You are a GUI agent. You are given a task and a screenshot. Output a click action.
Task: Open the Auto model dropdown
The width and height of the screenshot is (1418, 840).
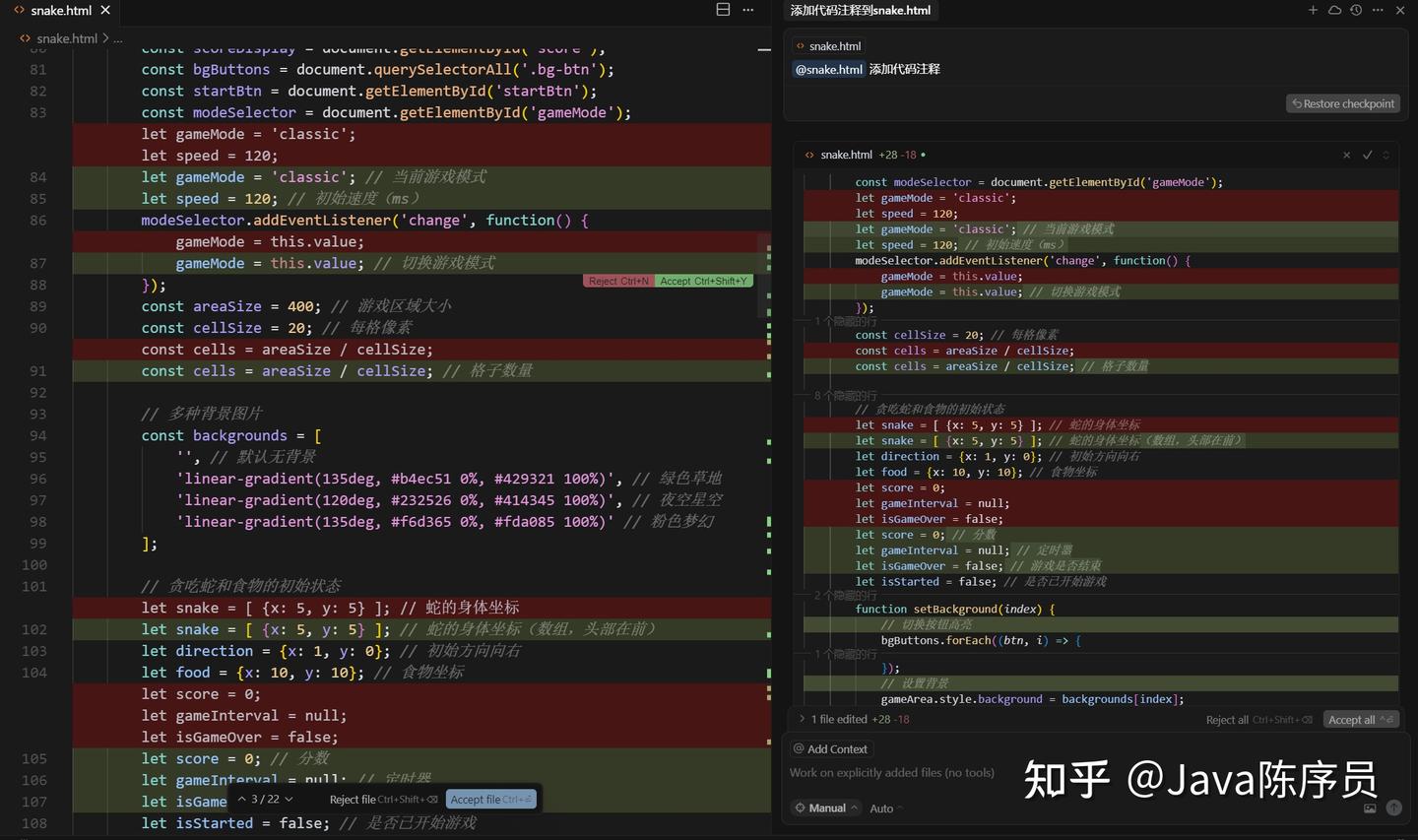pyautogui.click(x=886, y=808)
